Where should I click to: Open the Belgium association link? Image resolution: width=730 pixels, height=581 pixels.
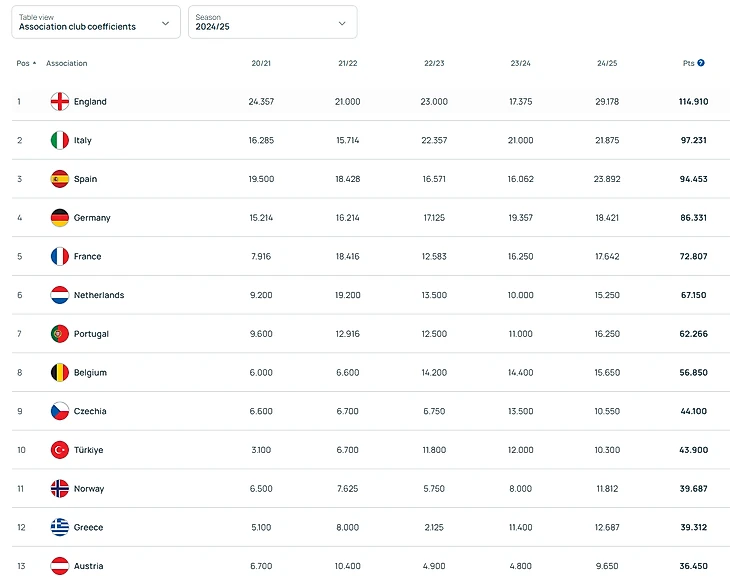(90, 373)
